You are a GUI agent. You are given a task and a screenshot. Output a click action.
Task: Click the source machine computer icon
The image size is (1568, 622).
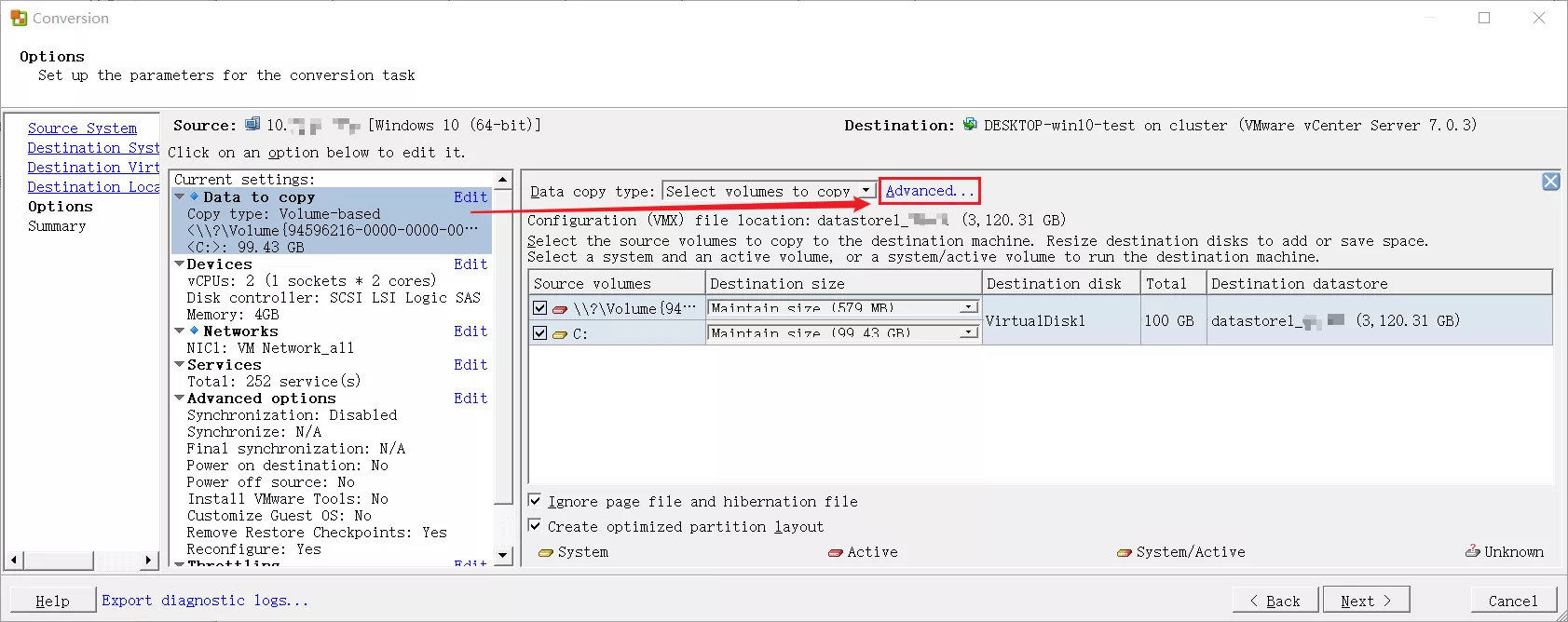pos(252,125)
